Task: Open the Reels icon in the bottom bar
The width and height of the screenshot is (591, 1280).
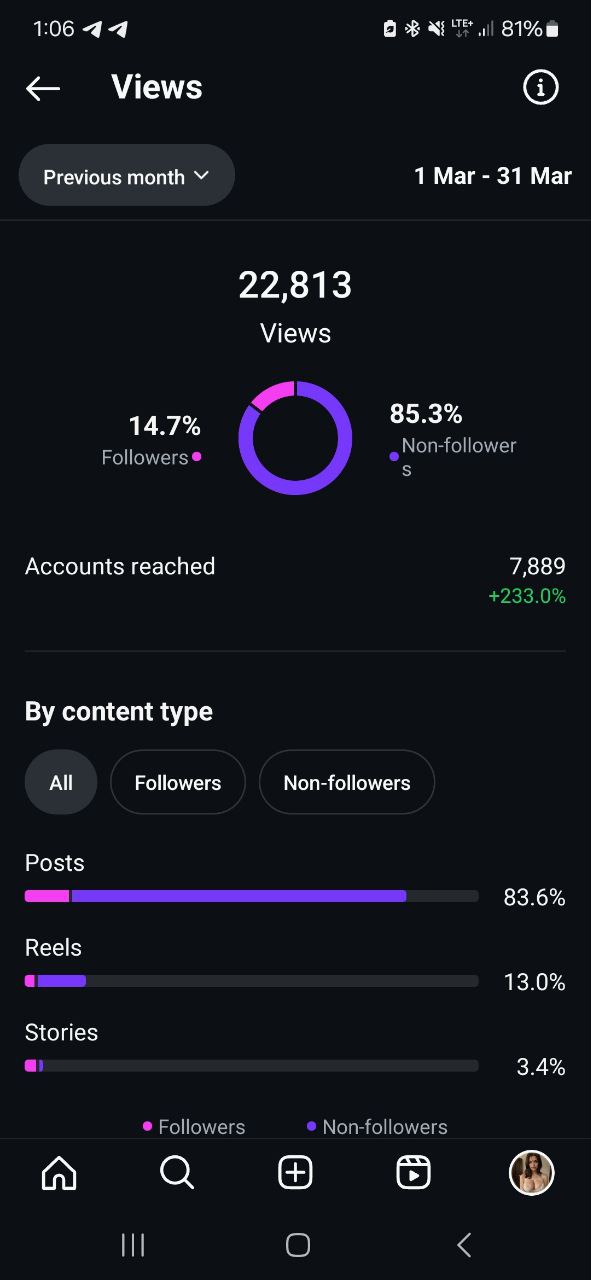Action: [413, 1173]
